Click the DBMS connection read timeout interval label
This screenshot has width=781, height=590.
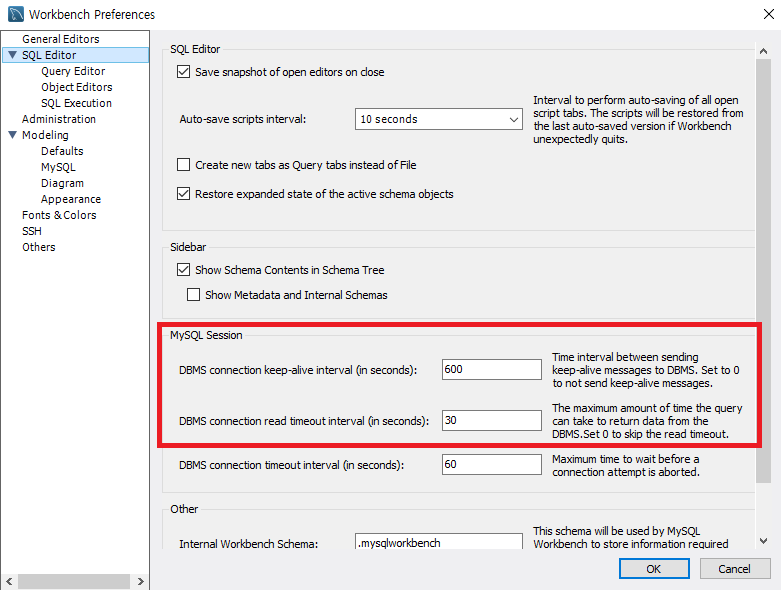click(304, 421)
